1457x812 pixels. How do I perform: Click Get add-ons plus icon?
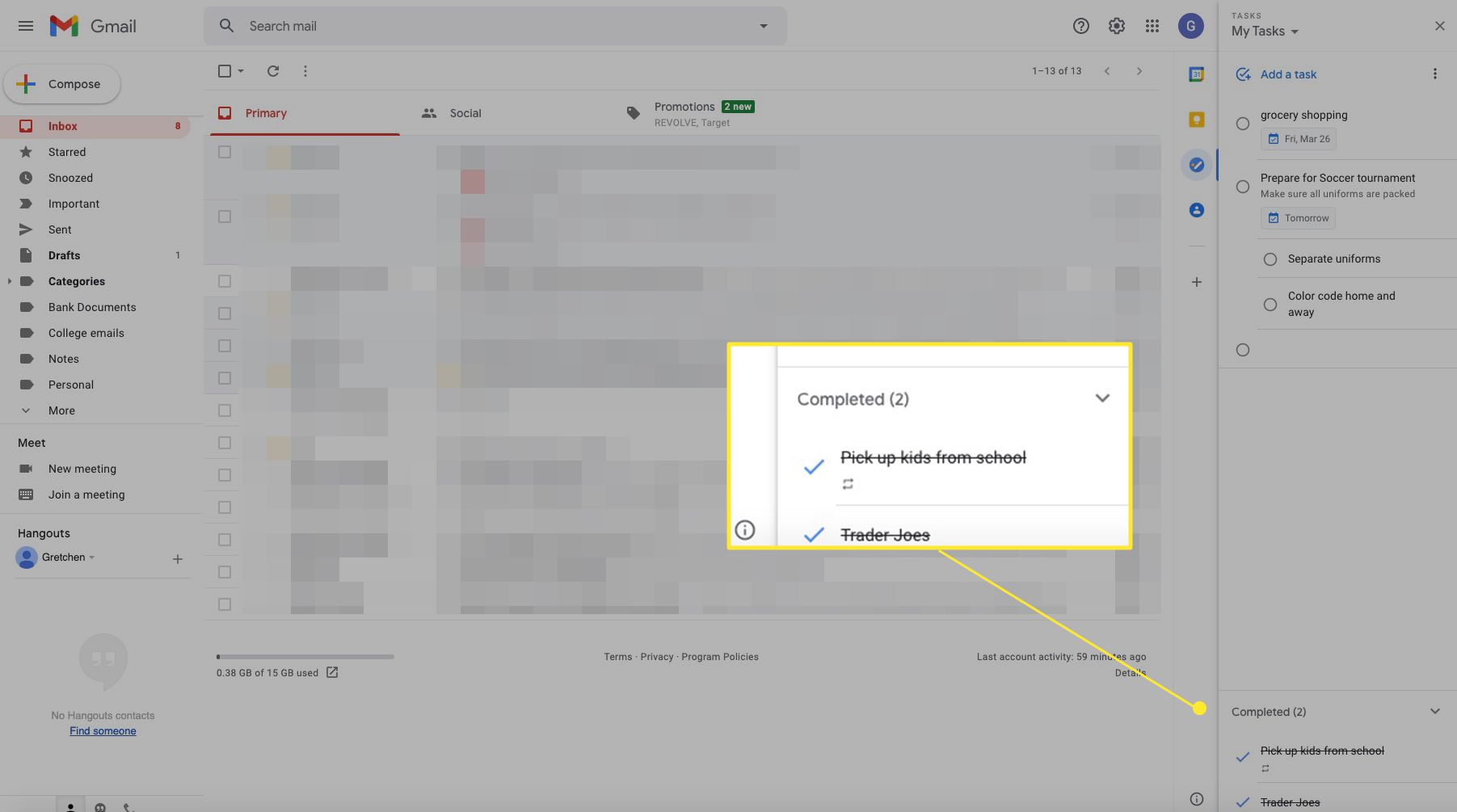[1197, 282]
